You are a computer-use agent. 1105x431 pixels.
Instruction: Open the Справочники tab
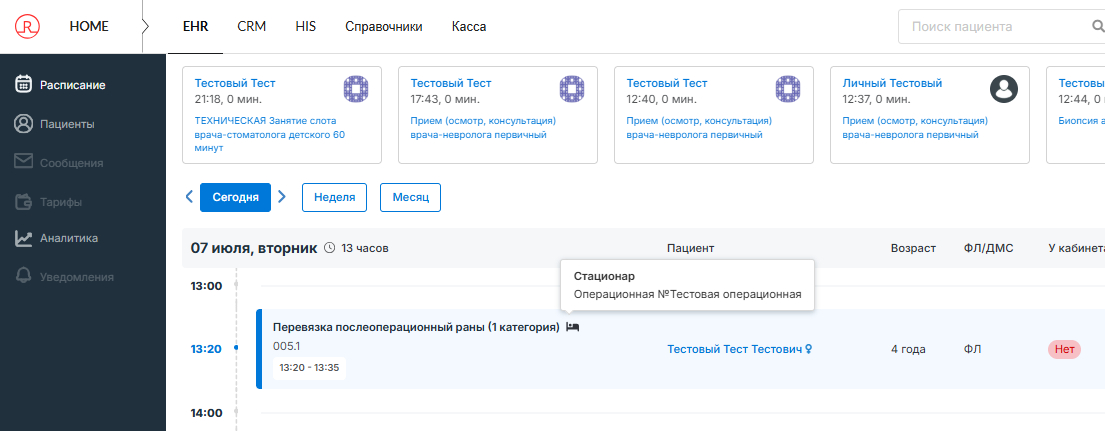pos(383,27)
